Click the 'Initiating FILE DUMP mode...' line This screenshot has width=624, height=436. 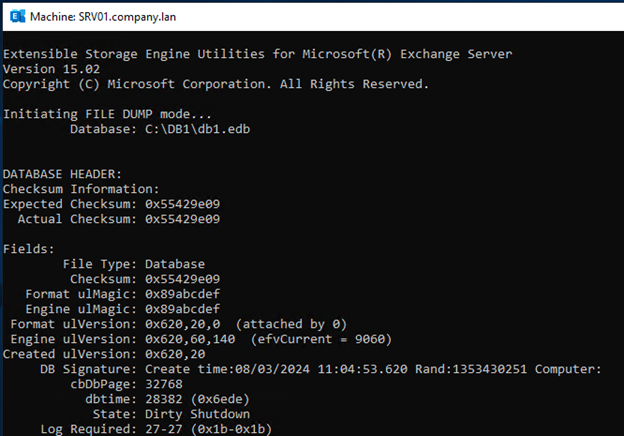click(107, 114)
